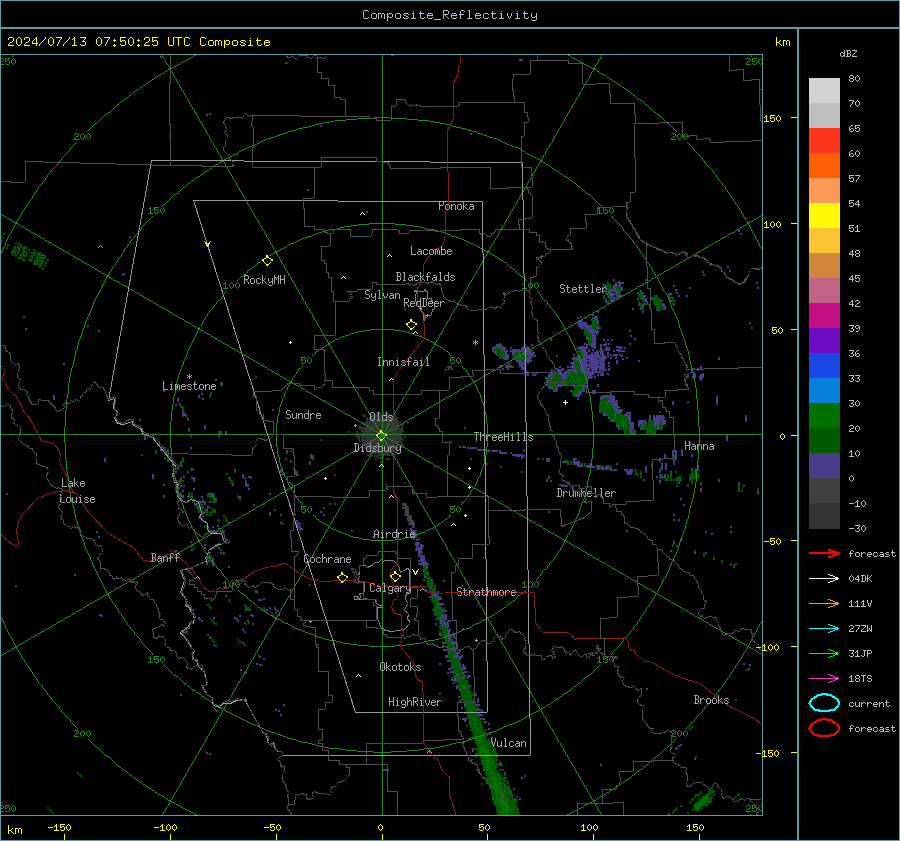Click the dBZ legend heading
This screenshot has width=900, height=841.
tap(848, 53)
